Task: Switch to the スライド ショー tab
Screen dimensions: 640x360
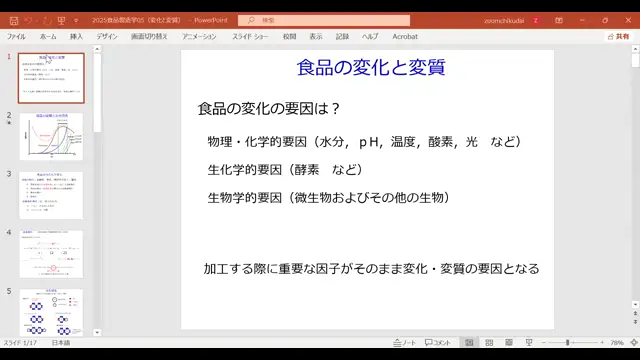Action: click(250, 36)
